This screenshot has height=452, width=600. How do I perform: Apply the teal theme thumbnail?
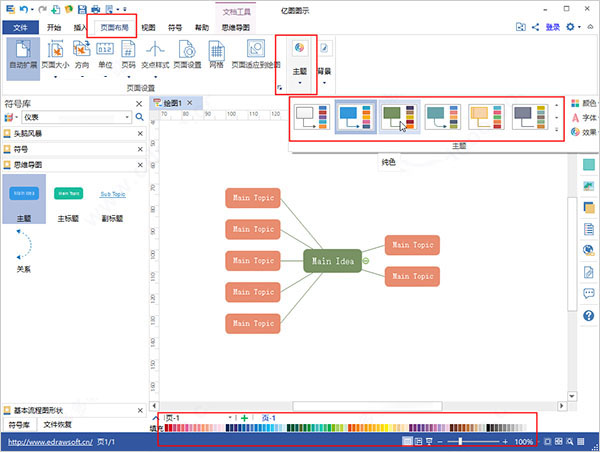(x=442, y=117)
